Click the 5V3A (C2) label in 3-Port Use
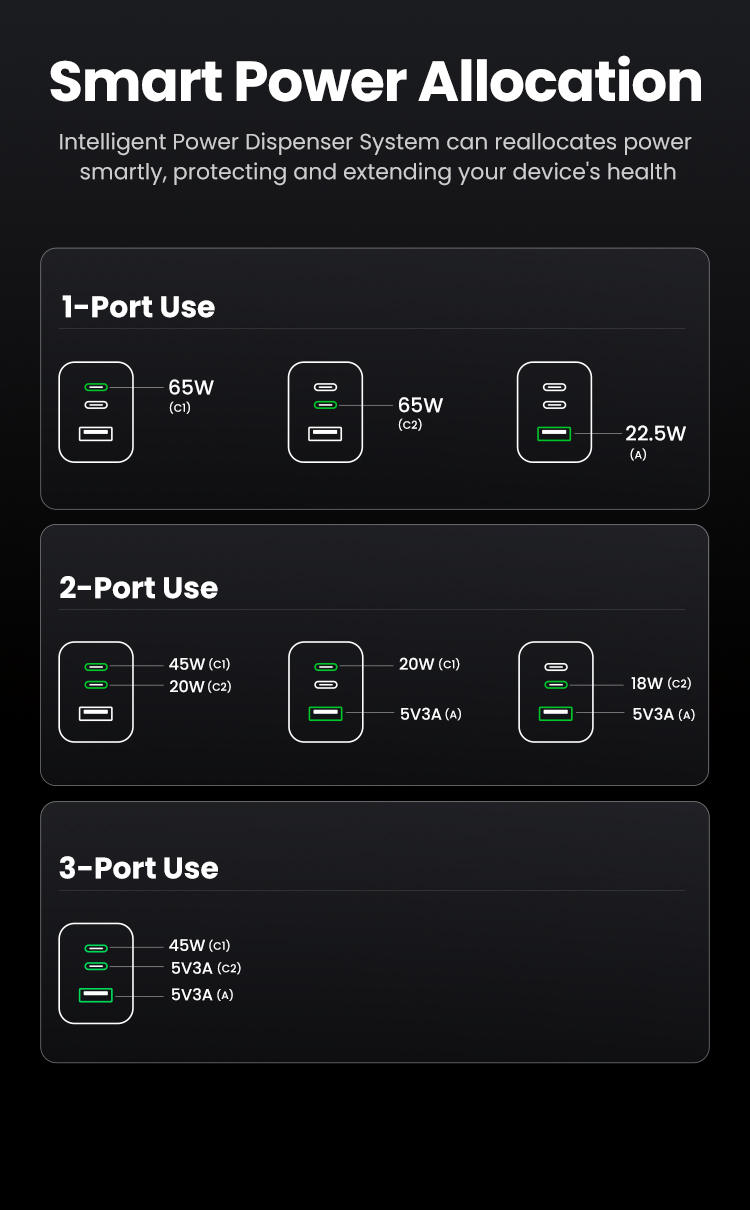 206,968
